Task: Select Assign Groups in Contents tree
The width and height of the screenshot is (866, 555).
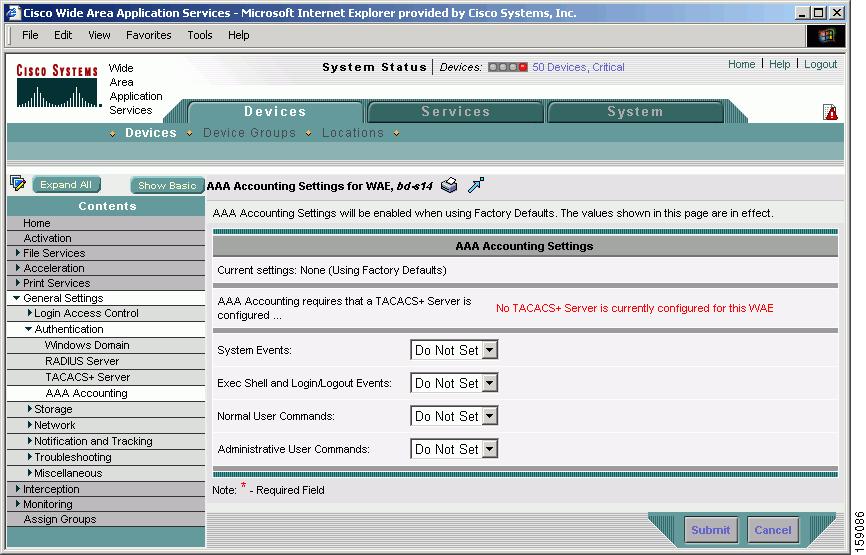Action: 60,519
